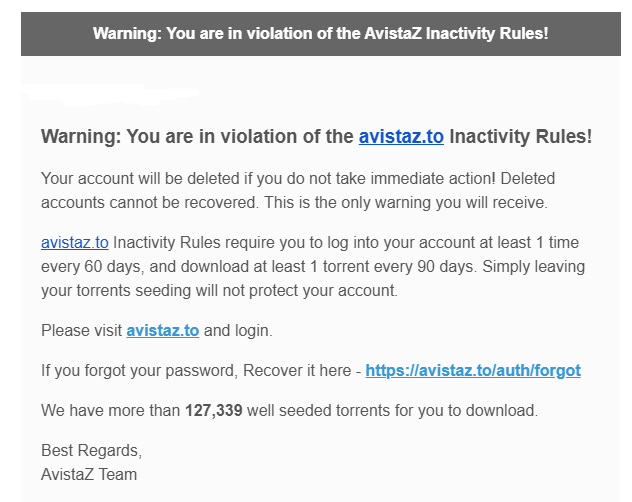This screenshot has height=502, width=632.
Task: Open the avistaz.to link in the bold heading
Action: (401, 137)
